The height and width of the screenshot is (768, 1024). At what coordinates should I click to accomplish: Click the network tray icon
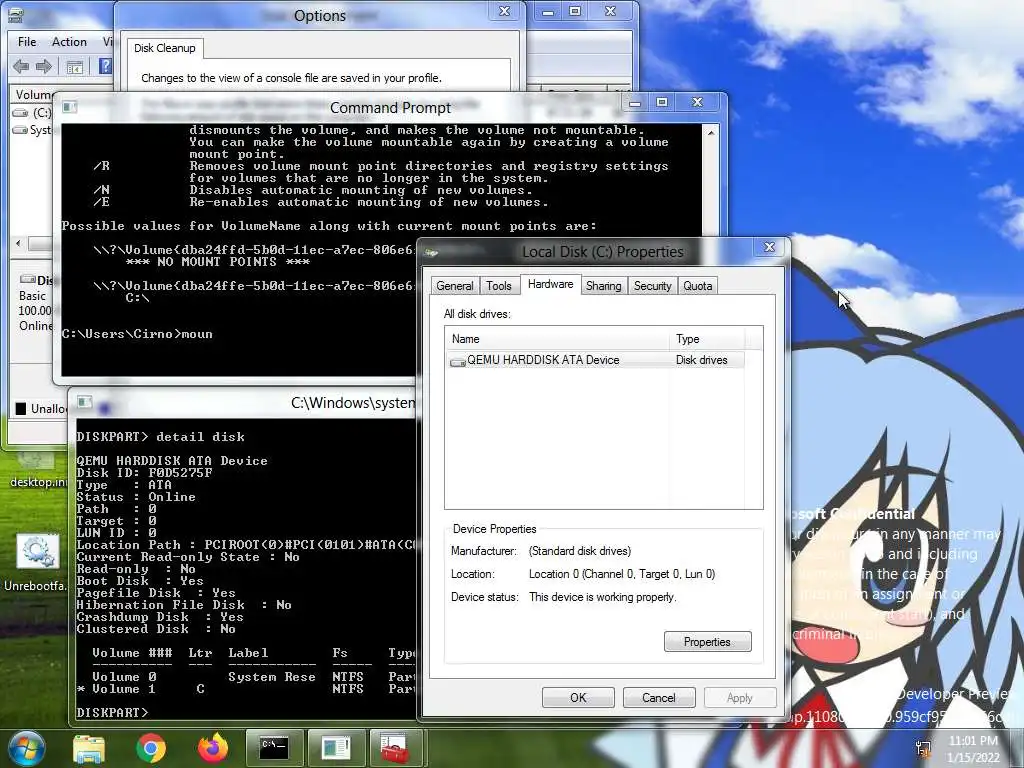point(923,748)
